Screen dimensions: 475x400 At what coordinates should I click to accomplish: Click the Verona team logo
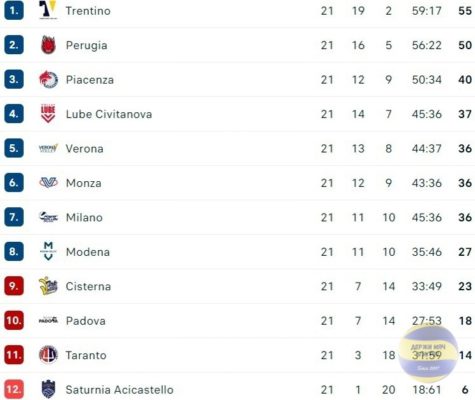click(x=48, y=148)
